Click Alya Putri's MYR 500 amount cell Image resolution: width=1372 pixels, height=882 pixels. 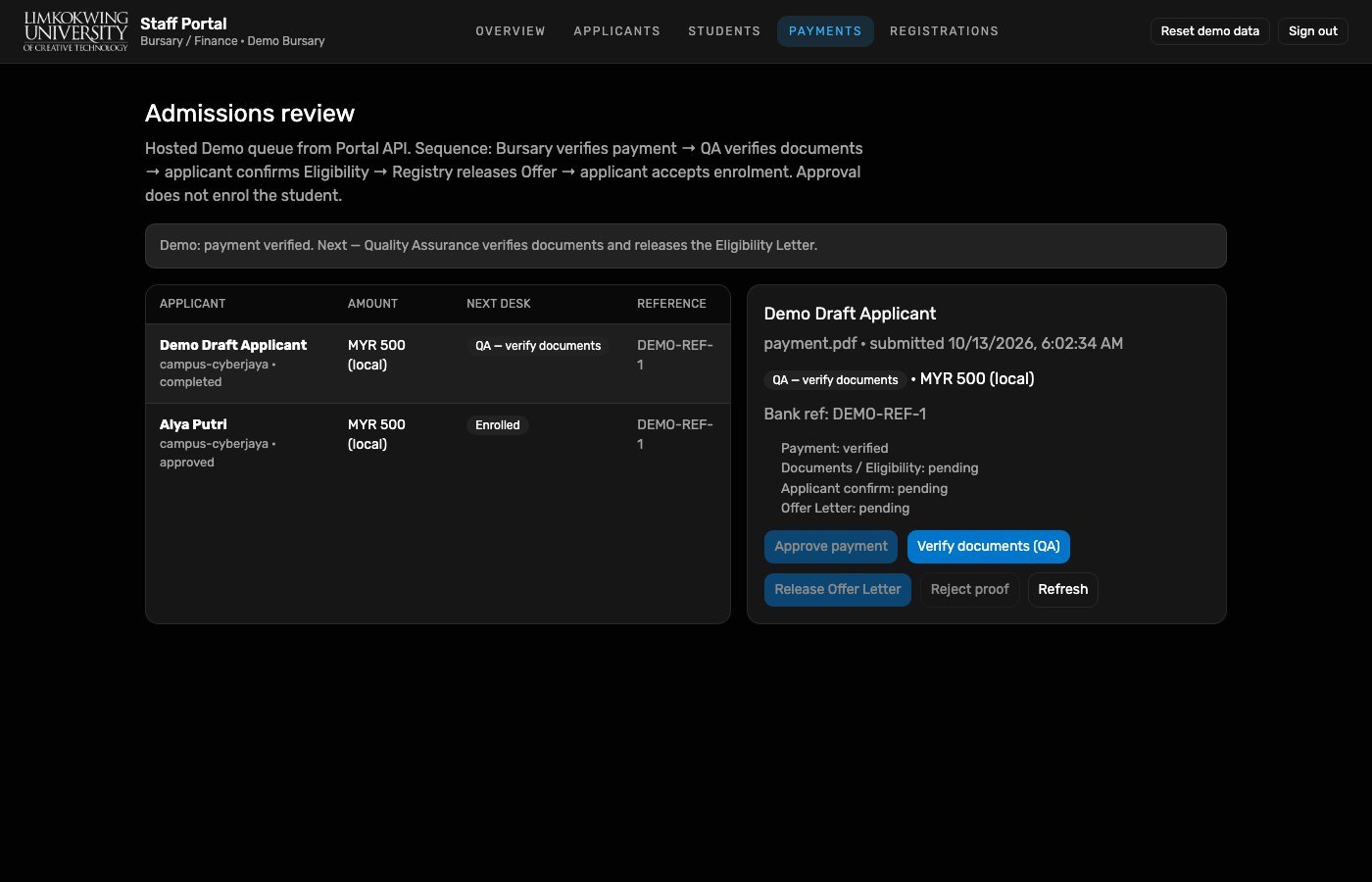pyautogui.click(x=376, y=434)
